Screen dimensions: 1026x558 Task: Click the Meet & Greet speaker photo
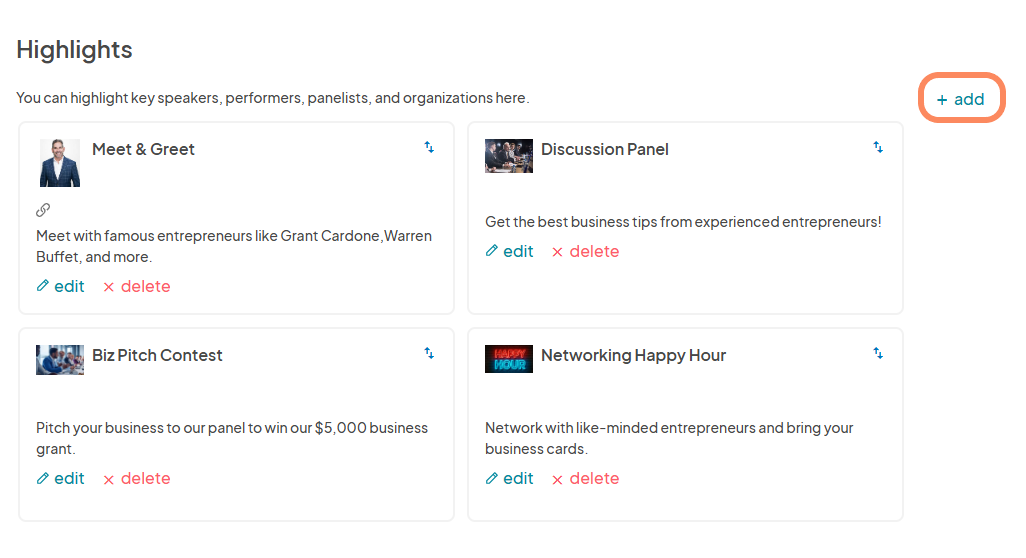[60, 163]
